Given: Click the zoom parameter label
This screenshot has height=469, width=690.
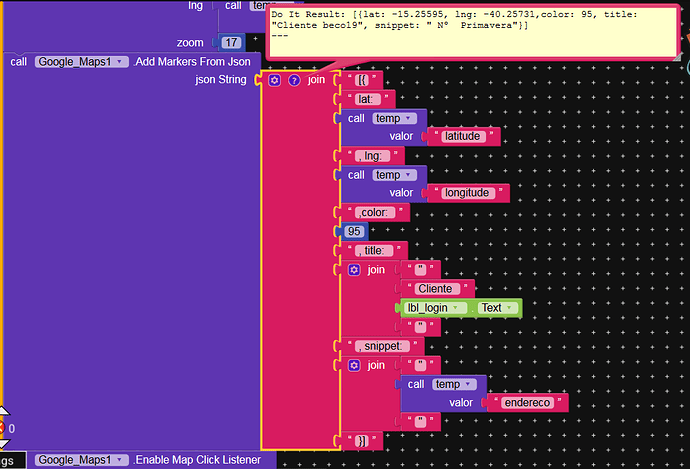Looking at the screenshot, I should [x=190, y=43].
